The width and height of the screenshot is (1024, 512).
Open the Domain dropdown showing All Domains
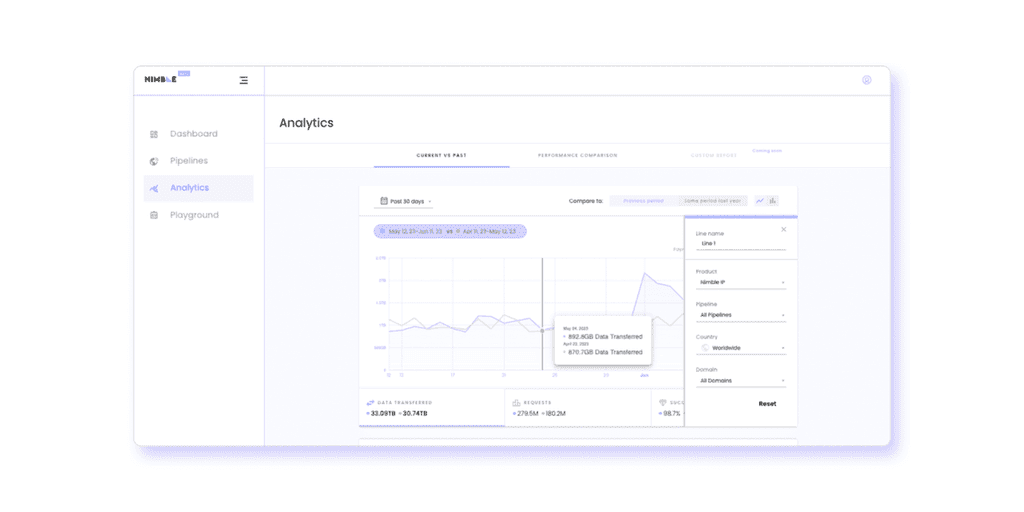741,381
